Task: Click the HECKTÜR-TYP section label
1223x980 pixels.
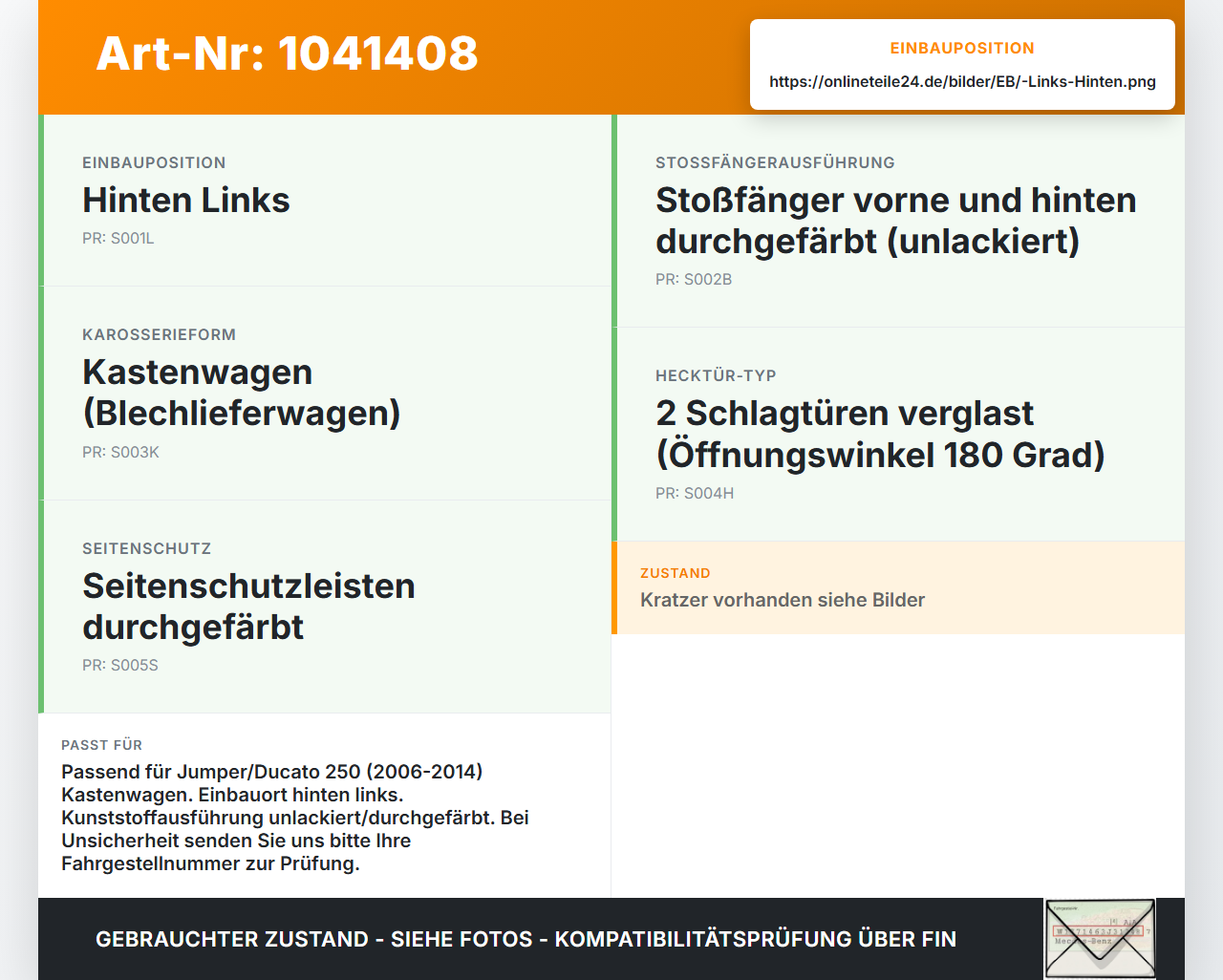Action: pyautogui.click(x=716, y=375)
